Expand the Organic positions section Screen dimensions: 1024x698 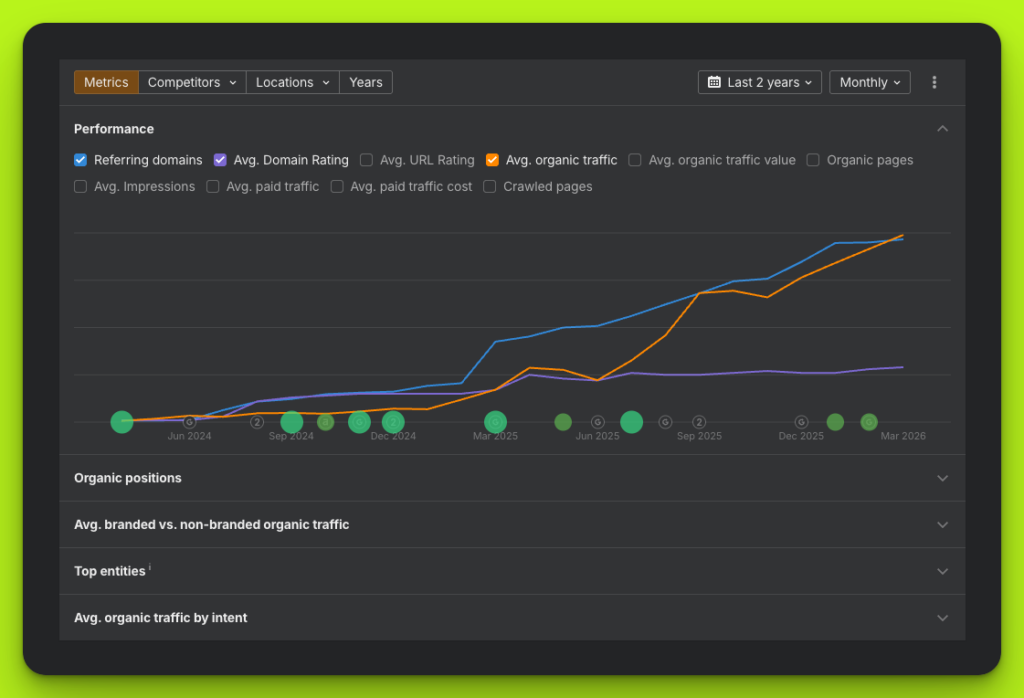tap(942, 478)
